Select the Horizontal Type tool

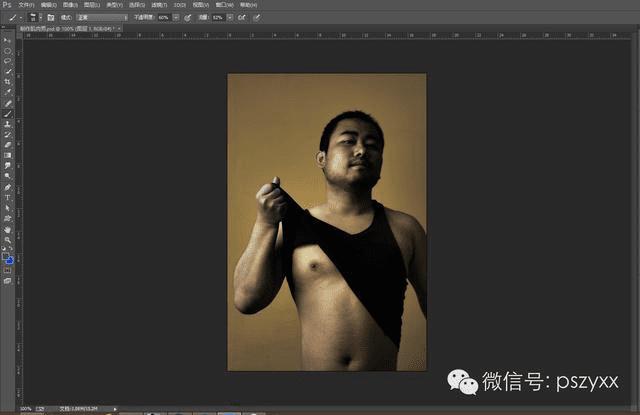coord(7,198)
